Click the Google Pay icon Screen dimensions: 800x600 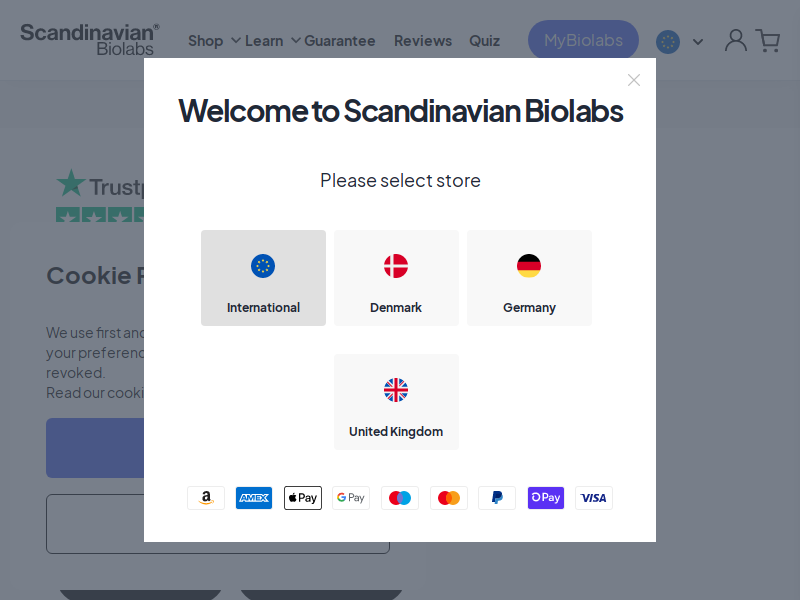351,497
